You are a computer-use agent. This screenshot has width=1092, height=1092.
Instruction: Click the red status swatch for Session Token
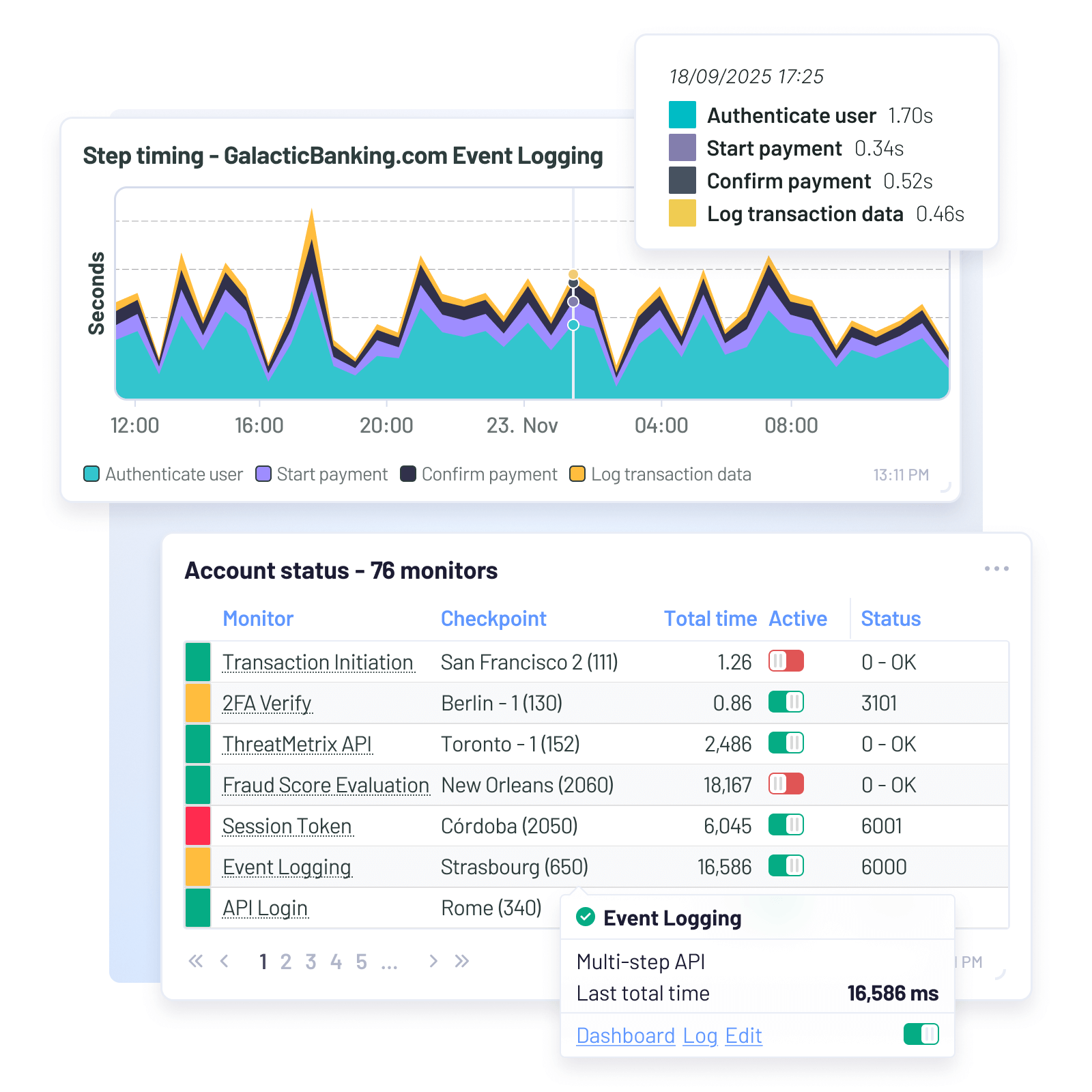[x=198, y=826]
